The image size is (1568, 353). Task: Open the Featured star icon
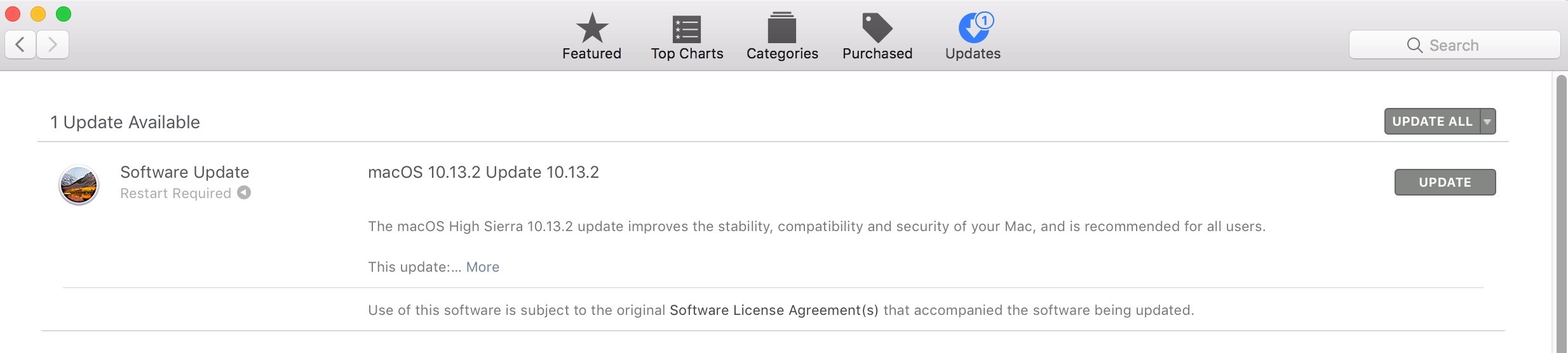tap(591, 29)
